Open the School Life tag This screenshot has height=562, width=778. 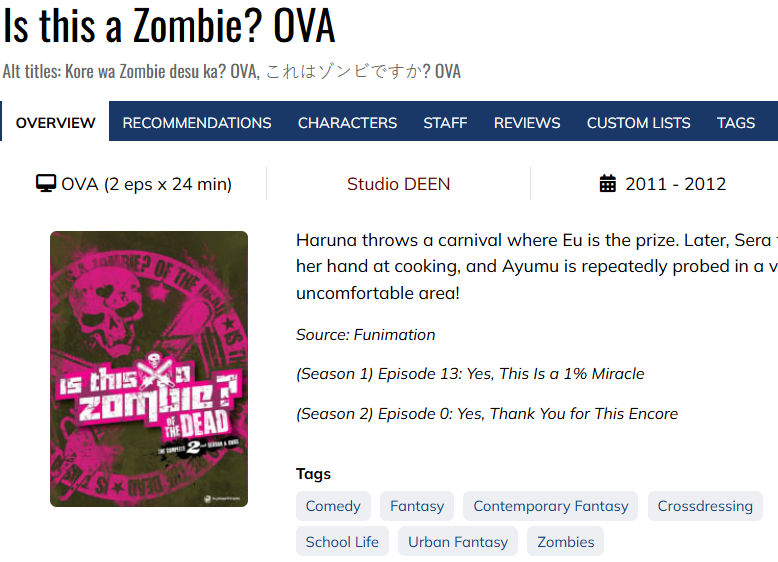342,542
